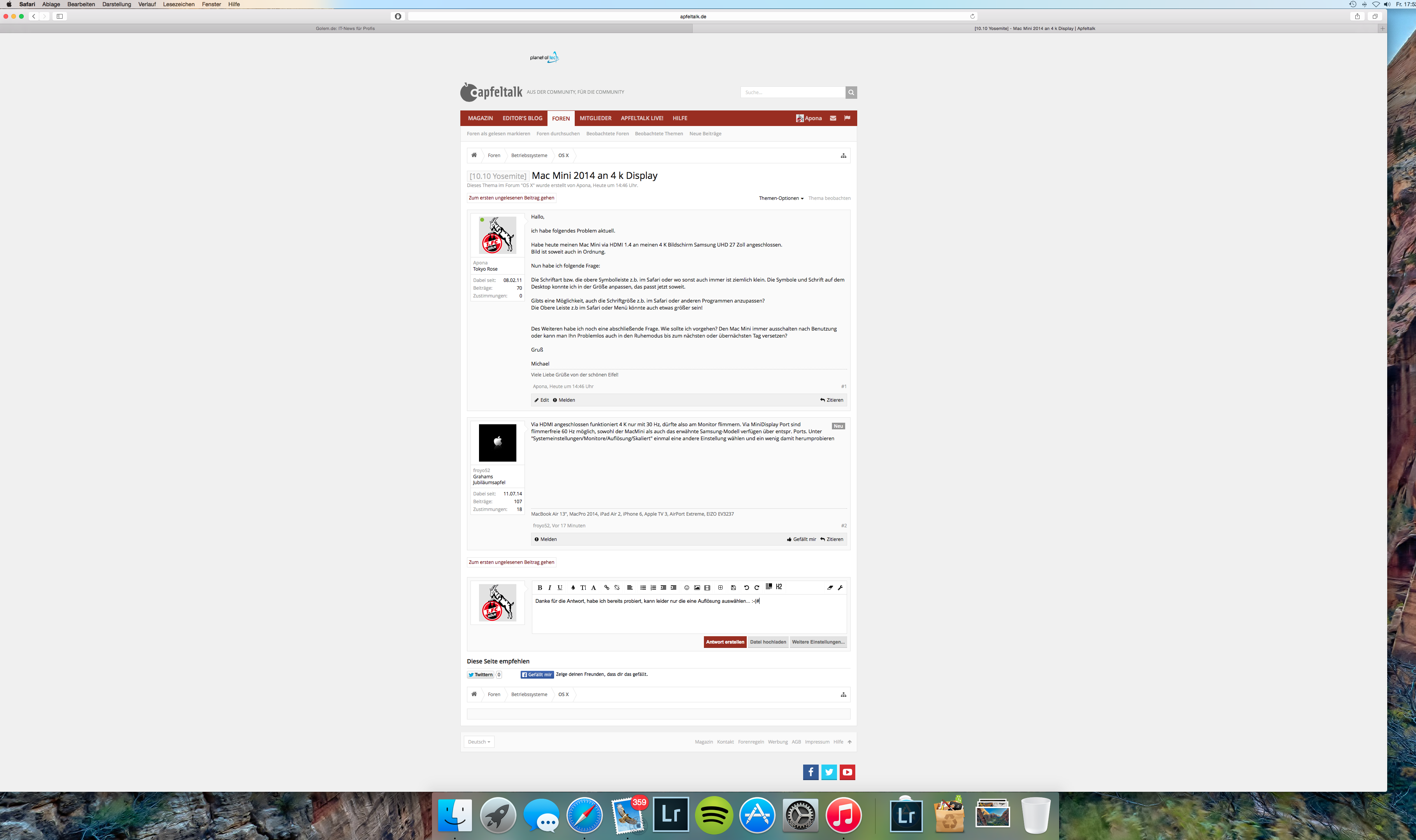1416x840 pixels.
Task: Toggle bold formatting in reply editor
Action: (540, 588)
